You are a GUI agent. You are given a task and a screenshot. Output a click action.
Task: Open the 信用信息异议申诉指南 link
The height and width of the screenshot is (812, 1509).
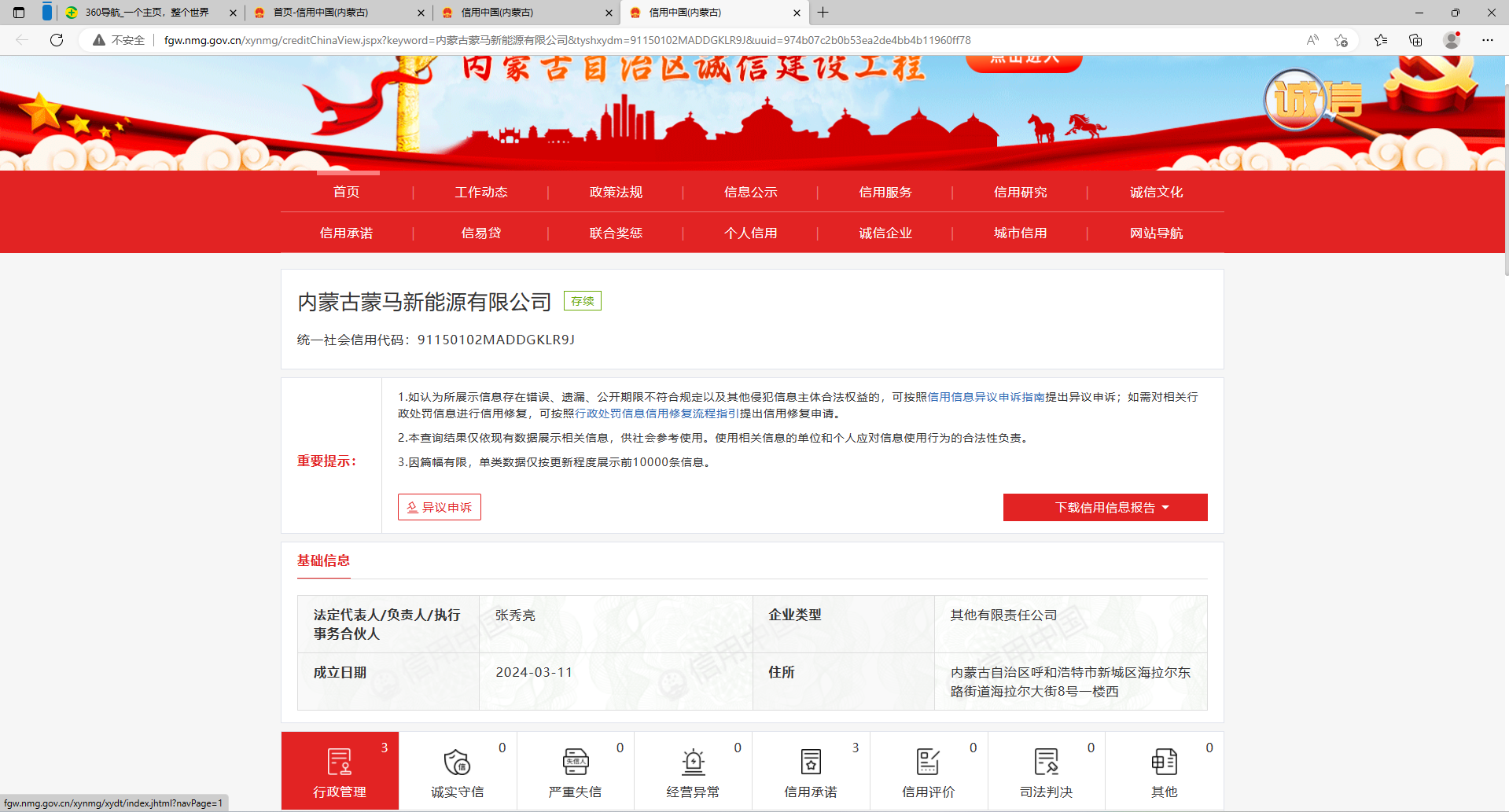[x=986, y=397]
